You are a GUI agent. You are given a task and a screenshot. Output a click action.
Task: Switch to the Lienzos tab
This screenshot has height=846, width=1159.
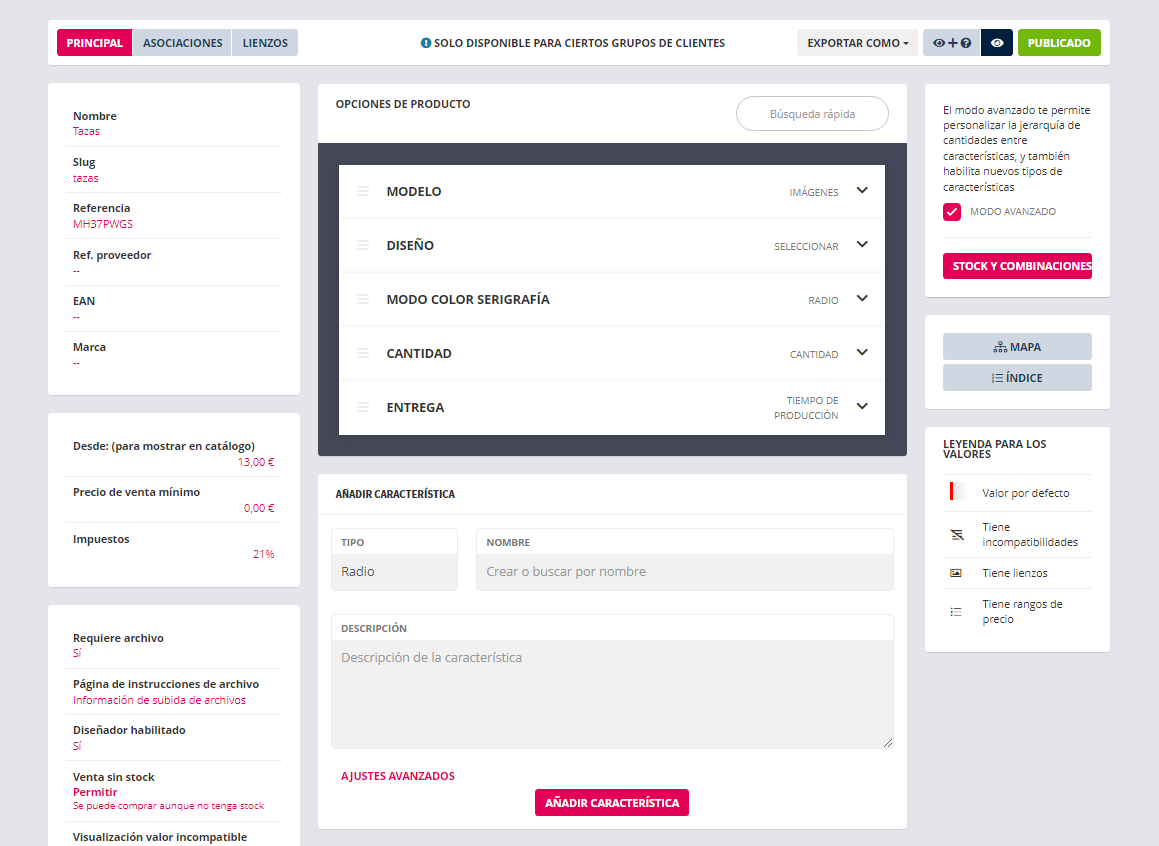[265, 43]
